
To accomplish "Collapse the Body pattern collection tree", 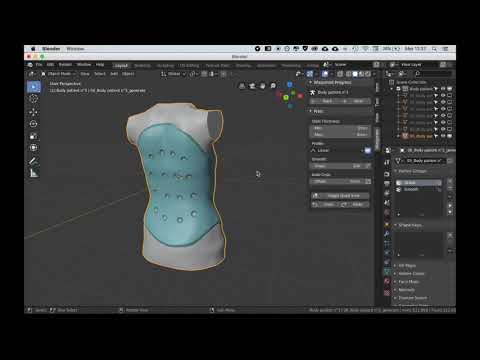I will tap(392, 89).
